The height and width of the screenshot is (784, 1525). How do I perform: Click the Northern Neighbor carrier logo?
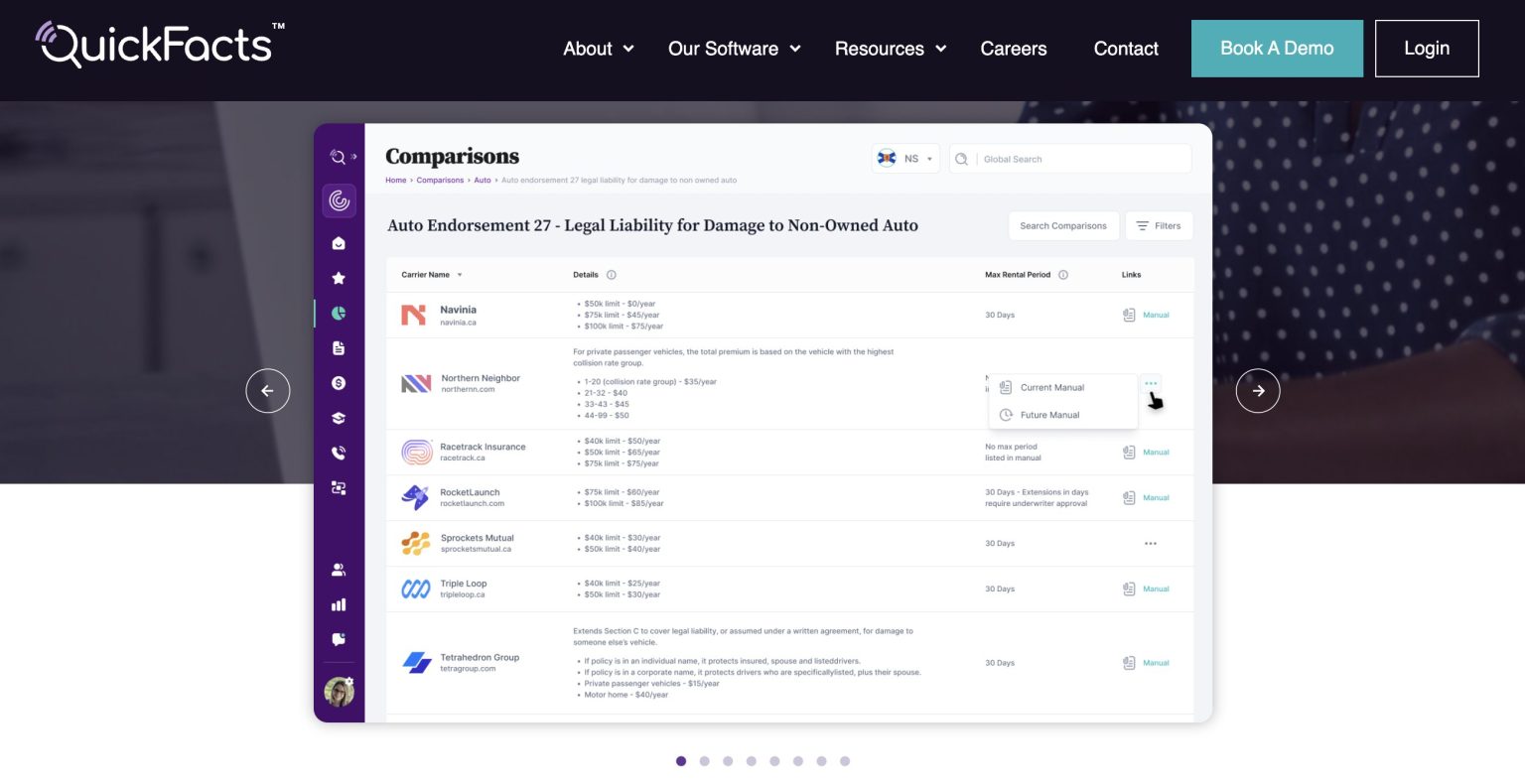tap(416, 383)
